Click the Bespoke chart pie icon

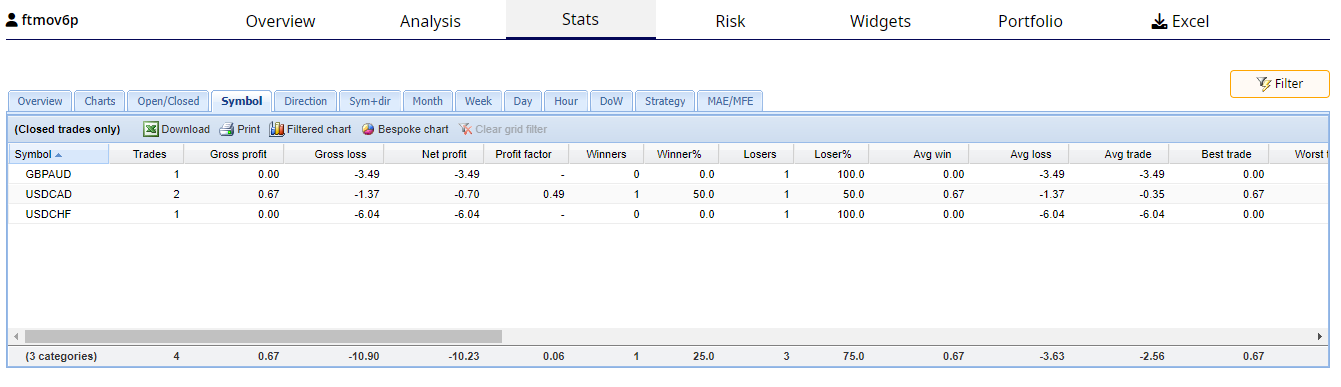[368, 129]
